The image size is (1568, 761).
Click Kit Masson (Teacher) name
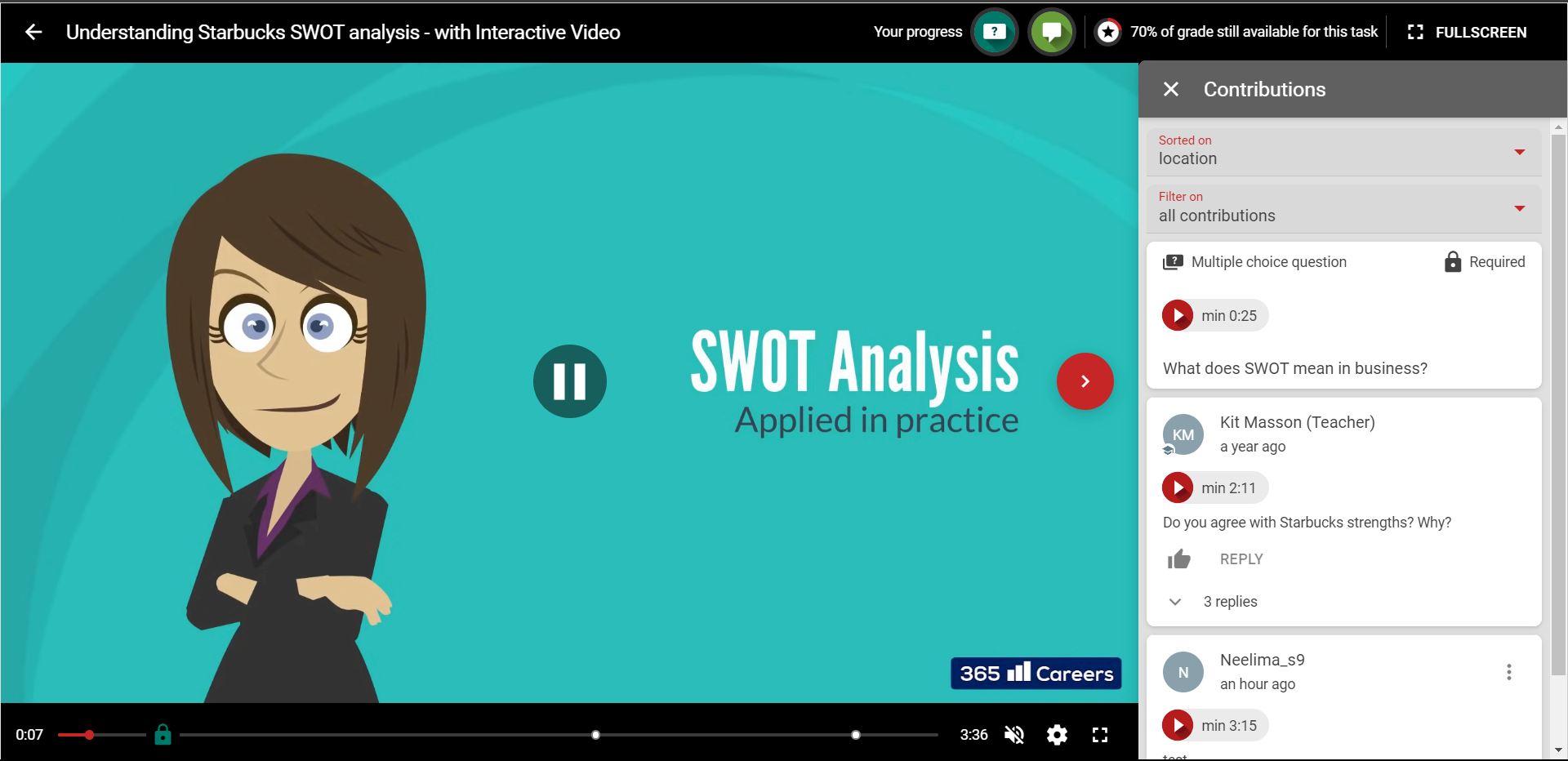point(1298,422)
